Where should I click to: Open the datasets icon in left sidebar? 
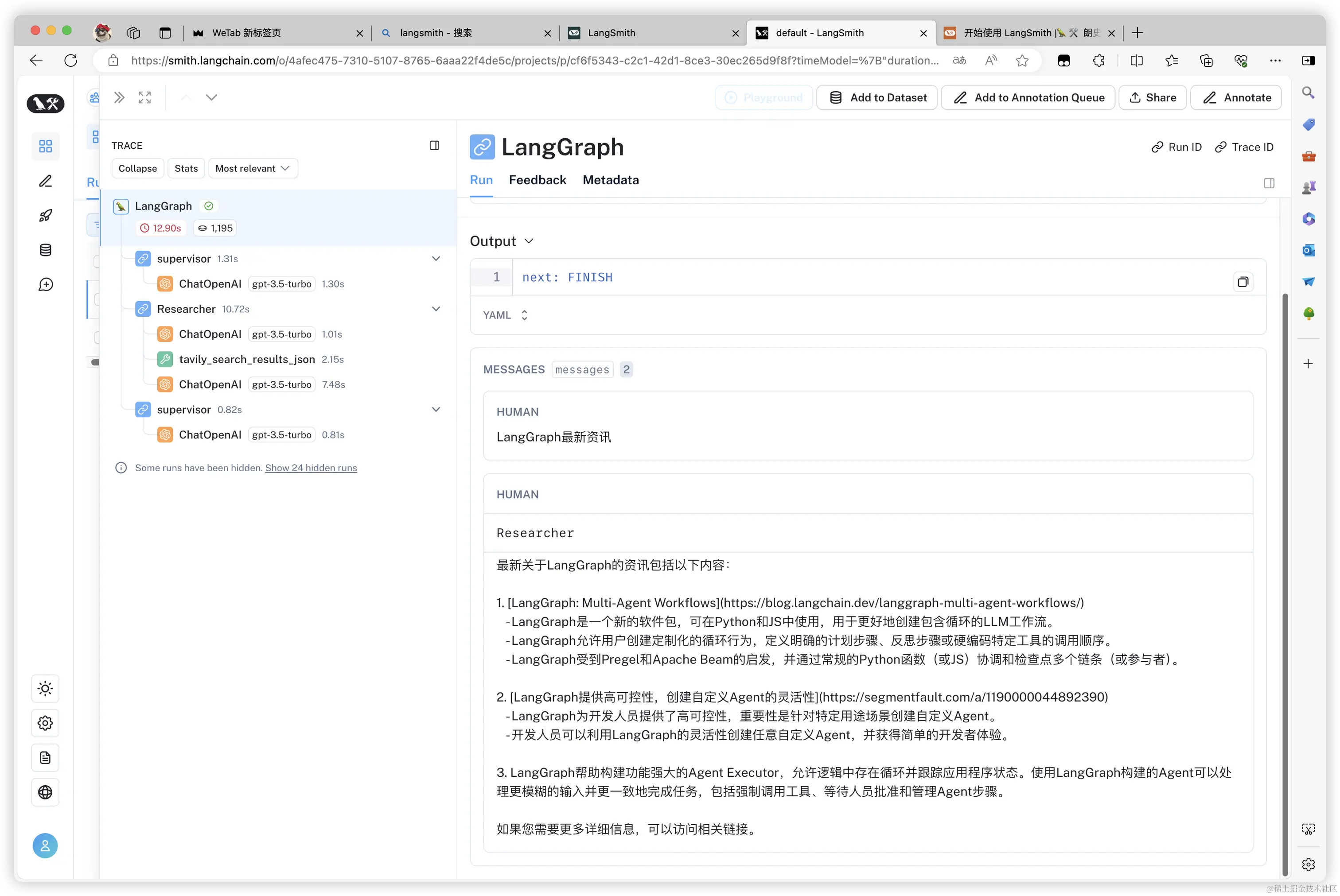45,250
